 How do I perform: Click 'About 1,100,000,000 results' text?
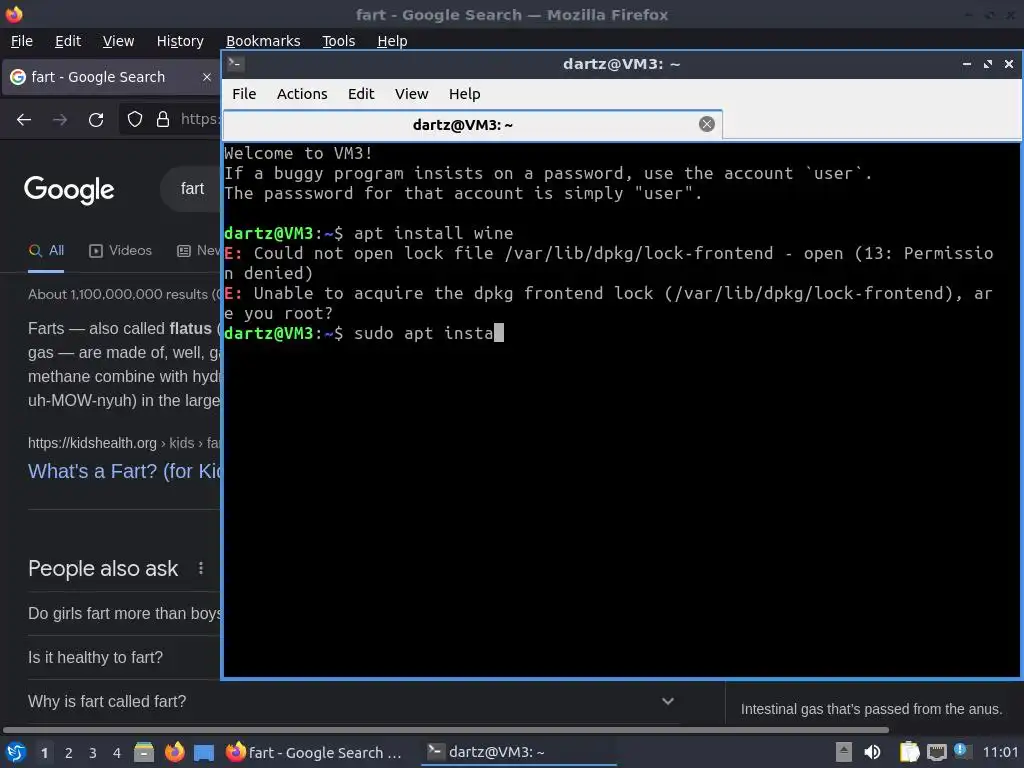[118, 295]
